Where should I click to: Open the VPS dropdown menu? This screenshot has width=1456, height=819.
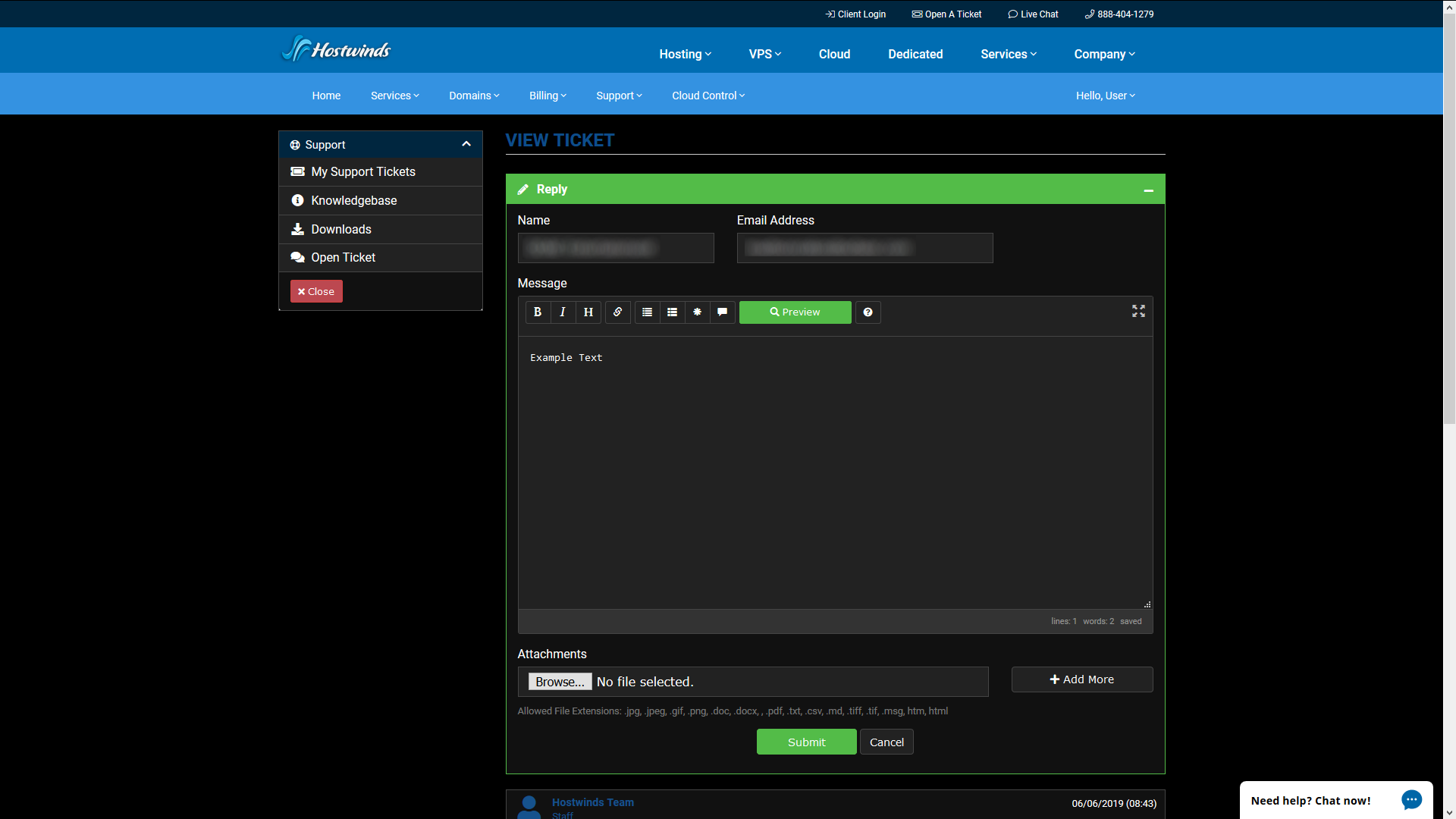click(764, 54)
